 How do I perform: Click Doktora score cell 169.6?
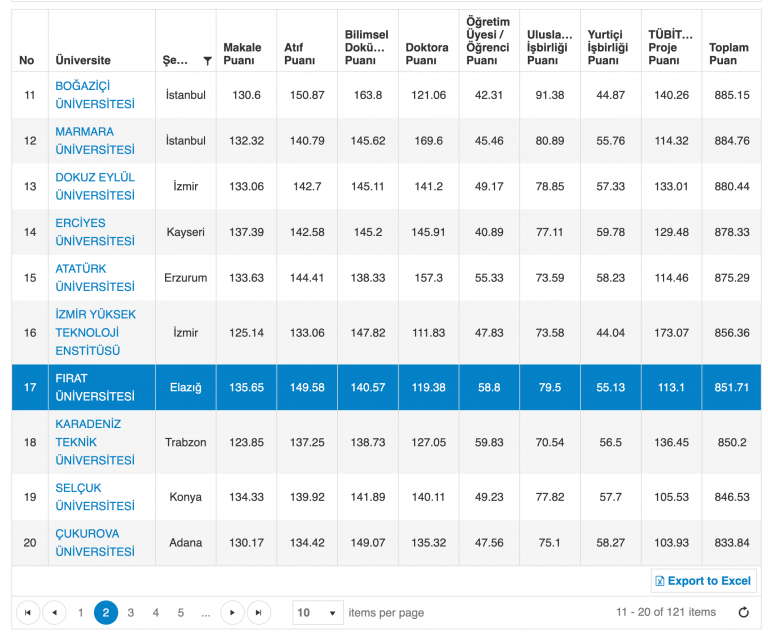pyautogui.click(x=429, y=141)
